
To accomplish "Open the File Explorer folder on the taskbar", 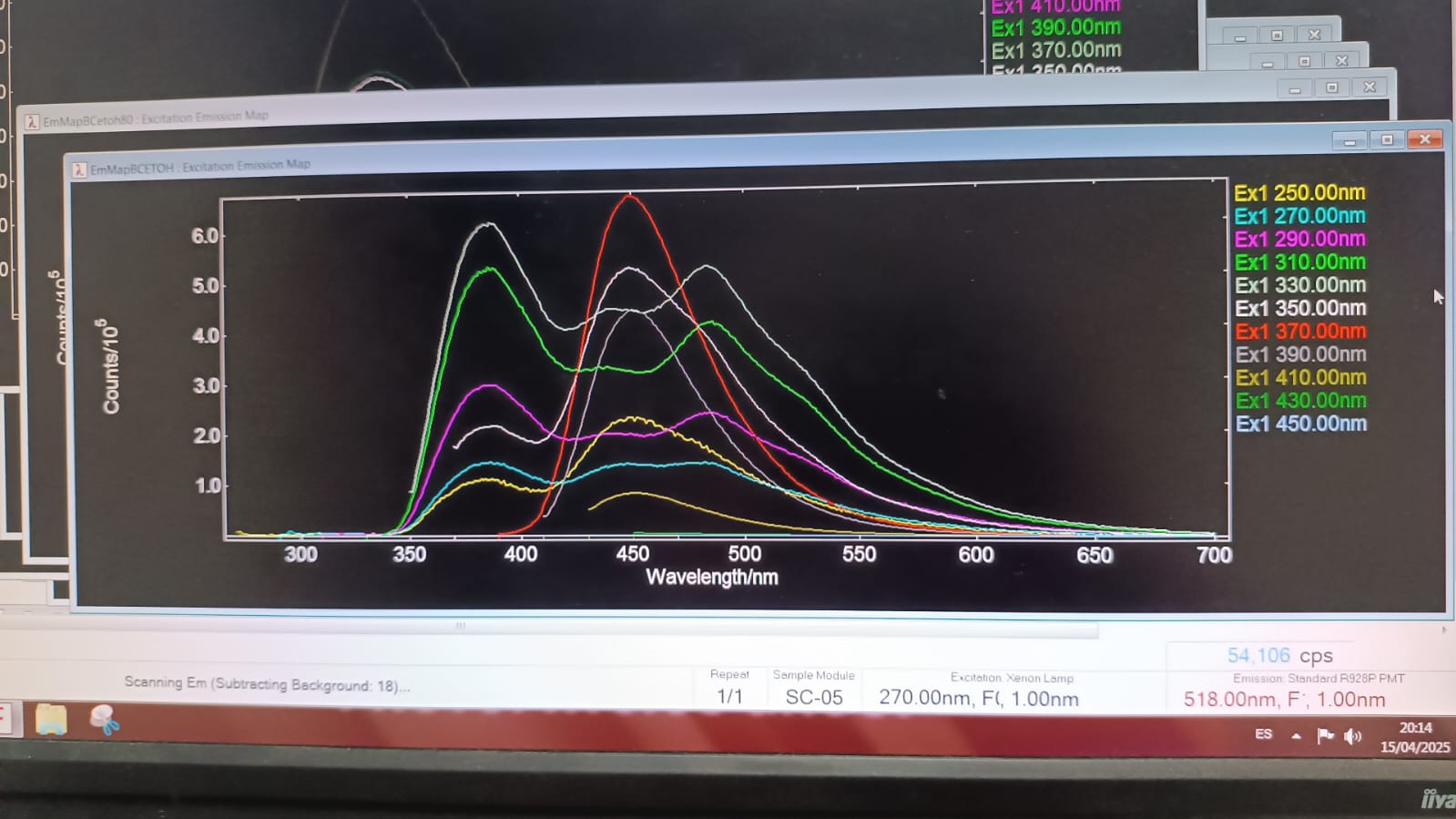I will [x=51, y=719].
